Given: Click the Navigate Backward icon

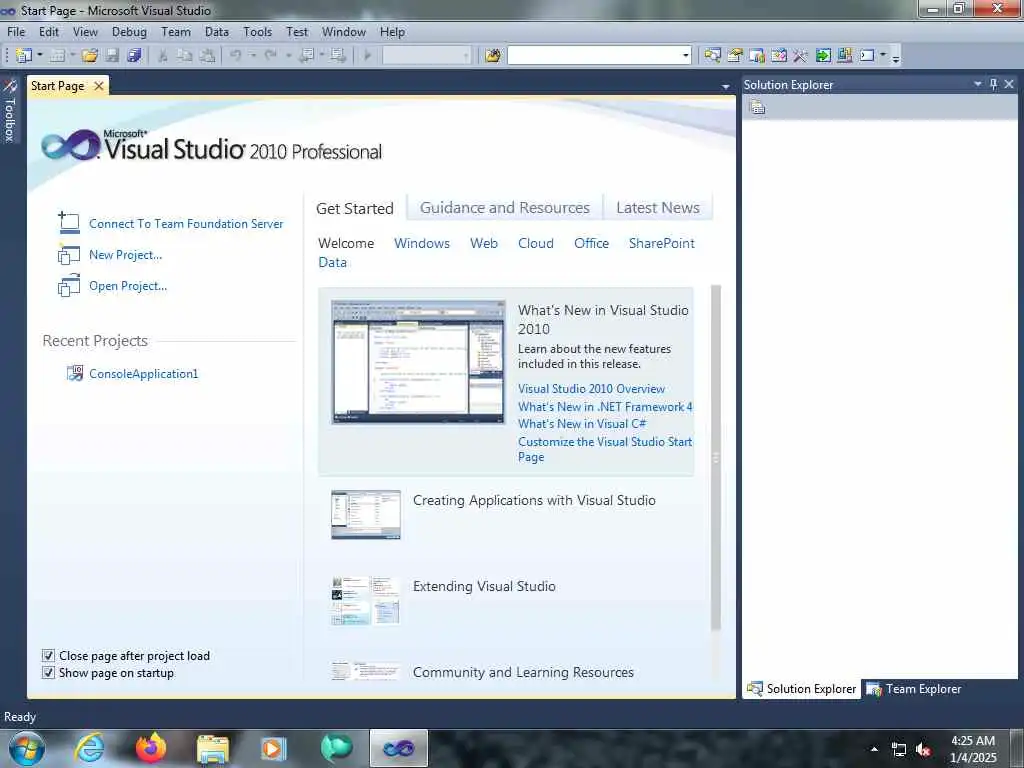Looking at the screenshot, I should coord(306,56).
